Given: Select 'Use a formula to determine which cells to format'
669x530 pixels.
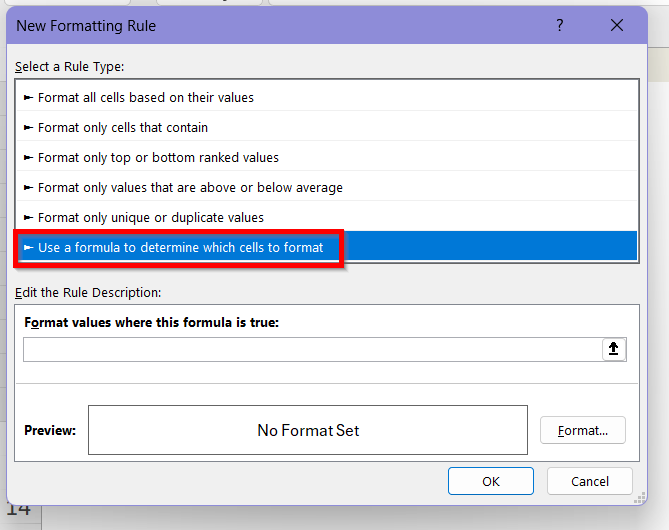Looking at the screenshot, I should [x=326, y=247].
